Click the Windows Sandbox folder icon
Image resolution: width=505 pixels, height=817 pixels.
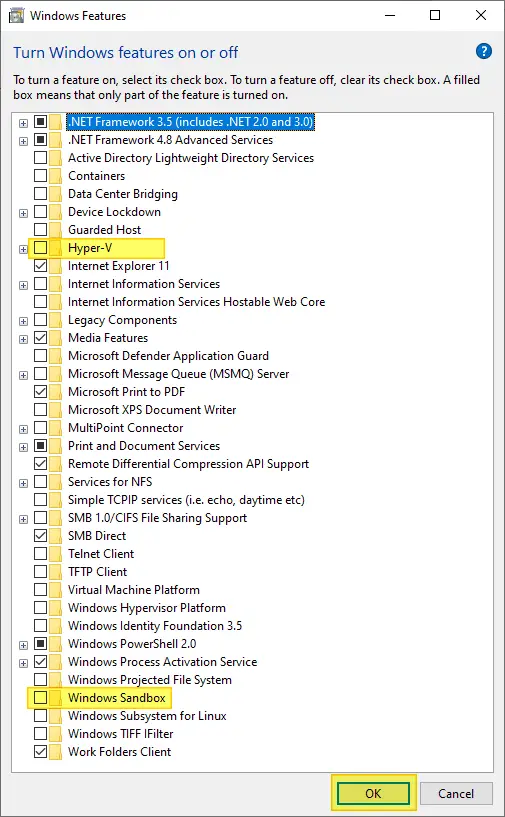click(56, 698)
